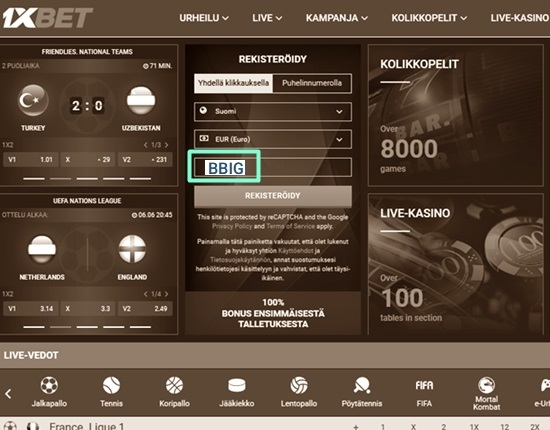The width and height of the screenshot is (550, 430).
Task: Open the Käyttöehdot link
Action: [296, 251]
